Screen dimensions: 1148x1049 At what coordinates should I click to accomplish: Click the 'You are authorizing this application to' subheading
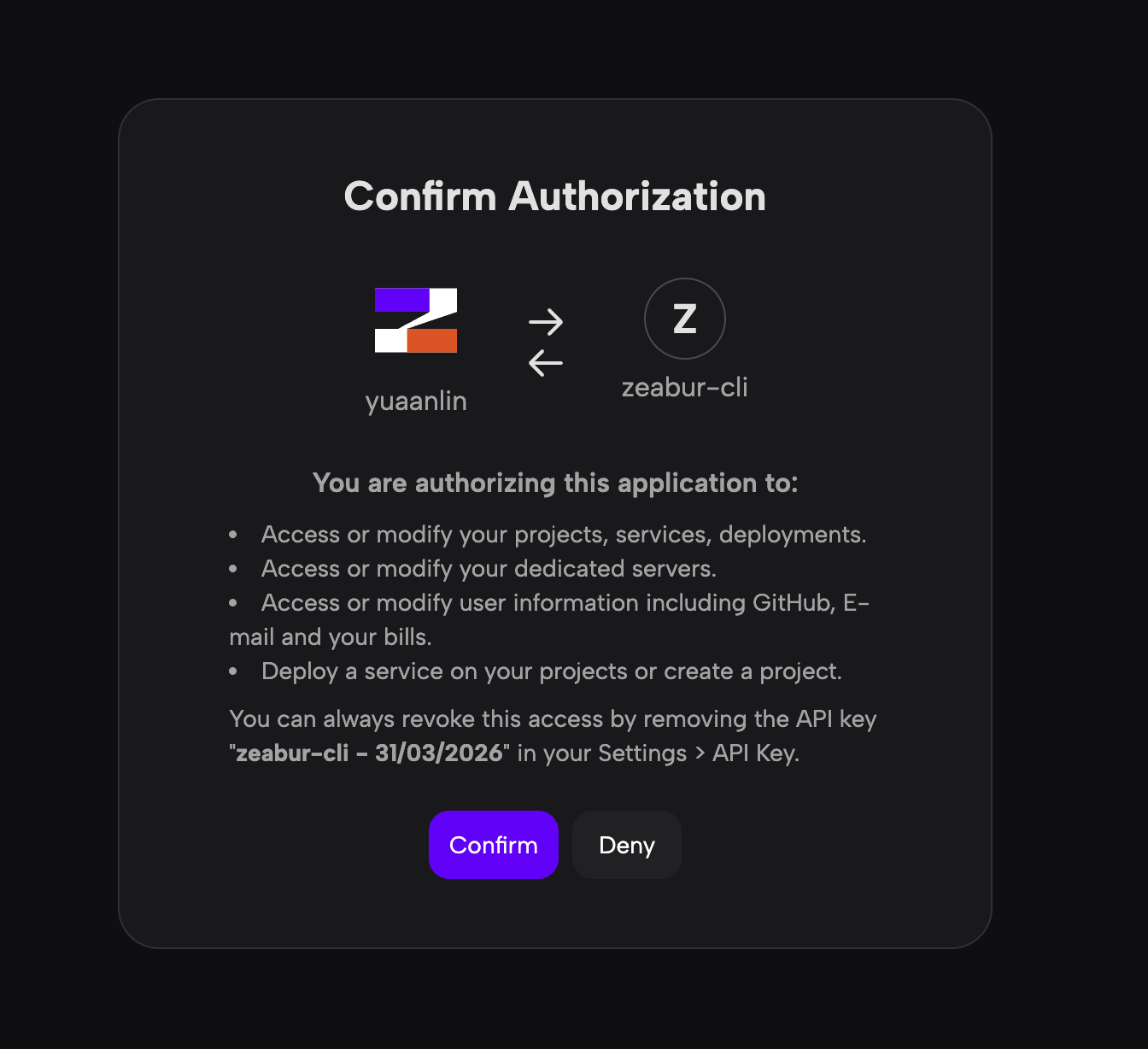pyautogui.click(x=554, y=483)
